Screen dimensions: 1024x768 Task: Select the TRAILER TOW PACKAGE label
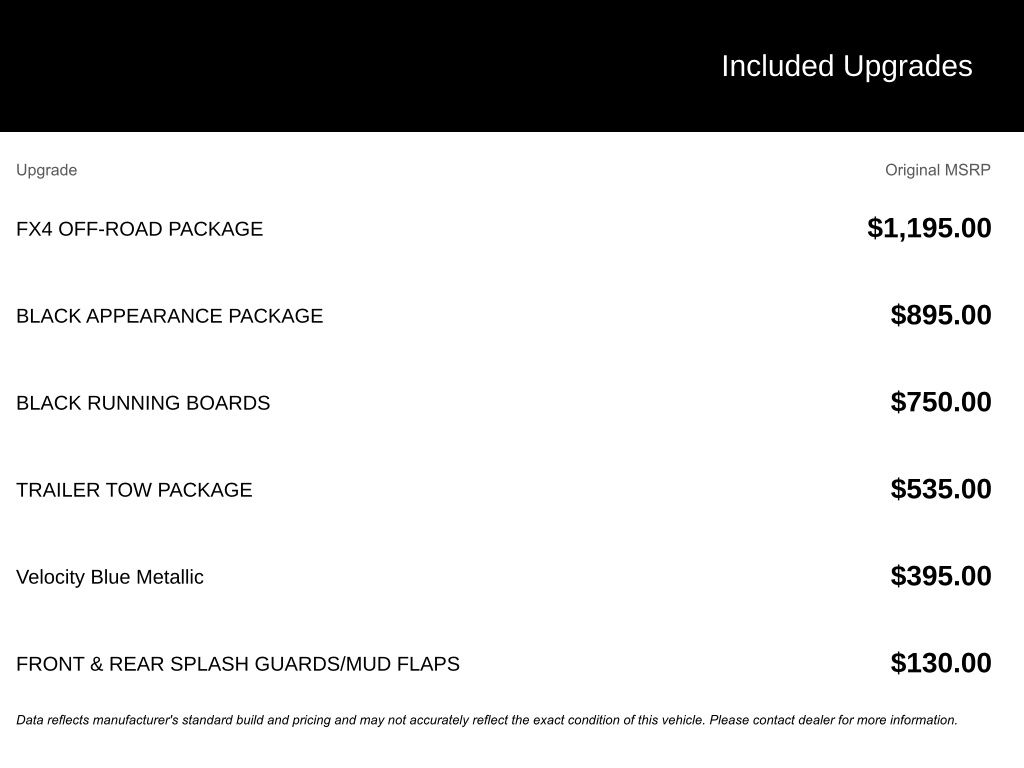pyautogui.click(x=134, y=490)
